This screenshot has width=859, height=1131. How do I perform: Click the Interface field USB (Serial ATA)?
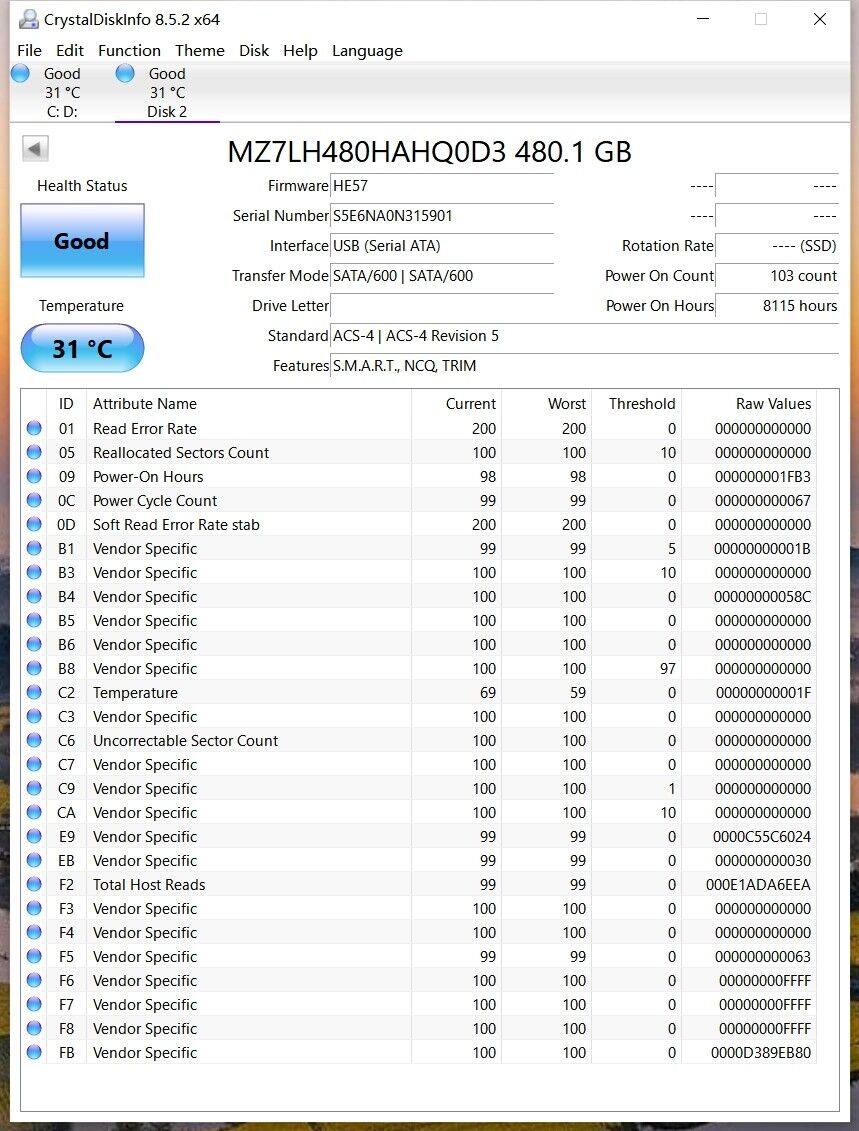441,246
